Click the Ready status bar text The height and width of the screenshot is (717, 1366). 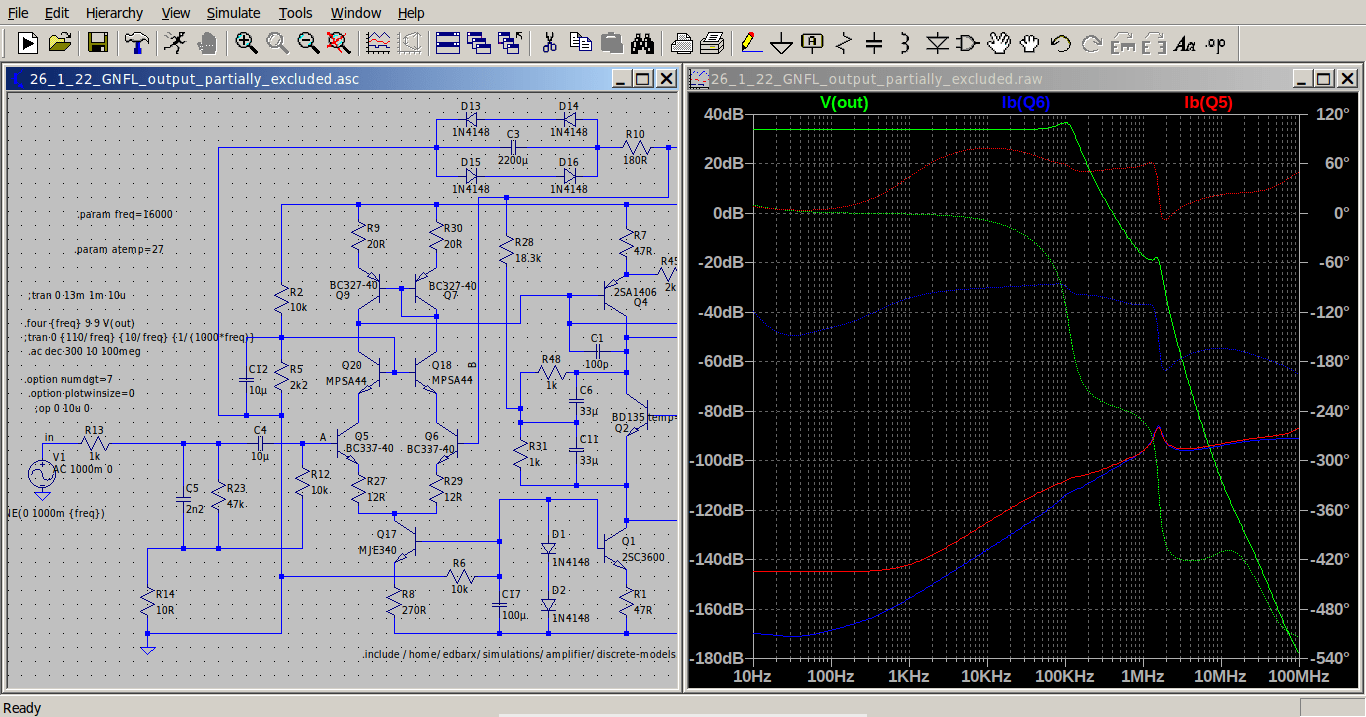pyautogui.click(x=23, y=708)
